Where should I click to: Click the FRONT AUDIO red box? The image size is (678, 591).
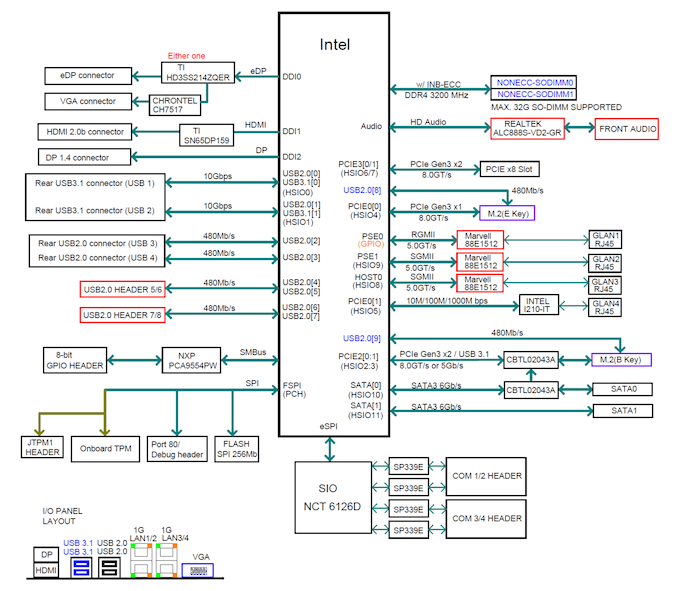(626, 128)
